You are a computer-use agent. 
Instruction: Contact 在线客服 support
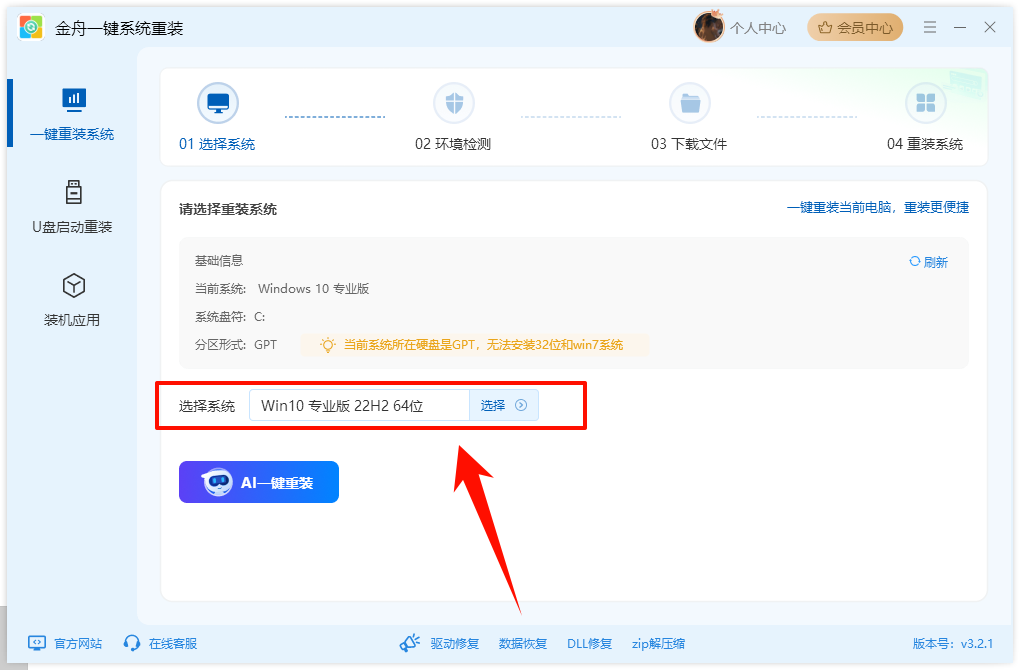click(x=165, y=644)
